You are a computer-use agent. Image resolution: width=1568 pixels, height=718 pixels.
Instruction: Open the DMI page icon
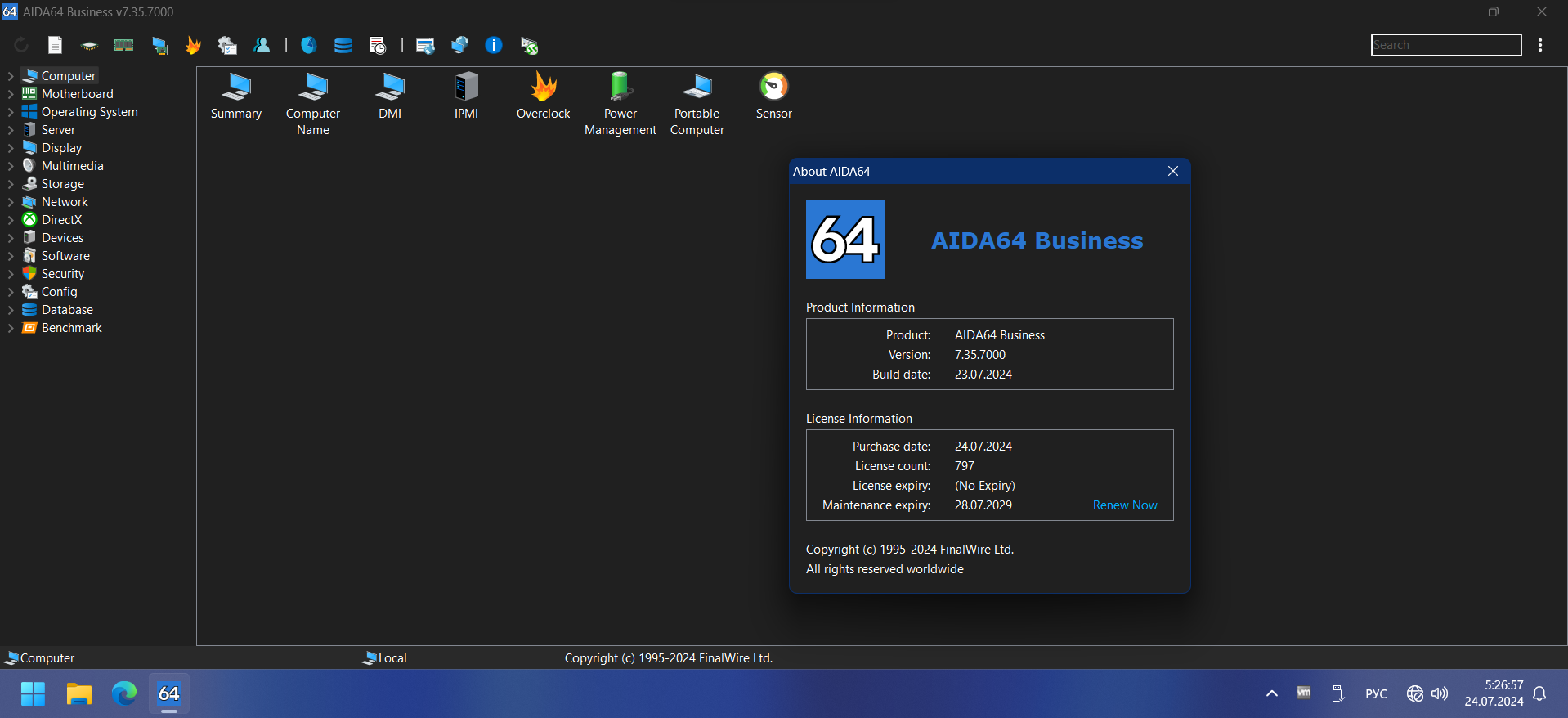point(390,96)
